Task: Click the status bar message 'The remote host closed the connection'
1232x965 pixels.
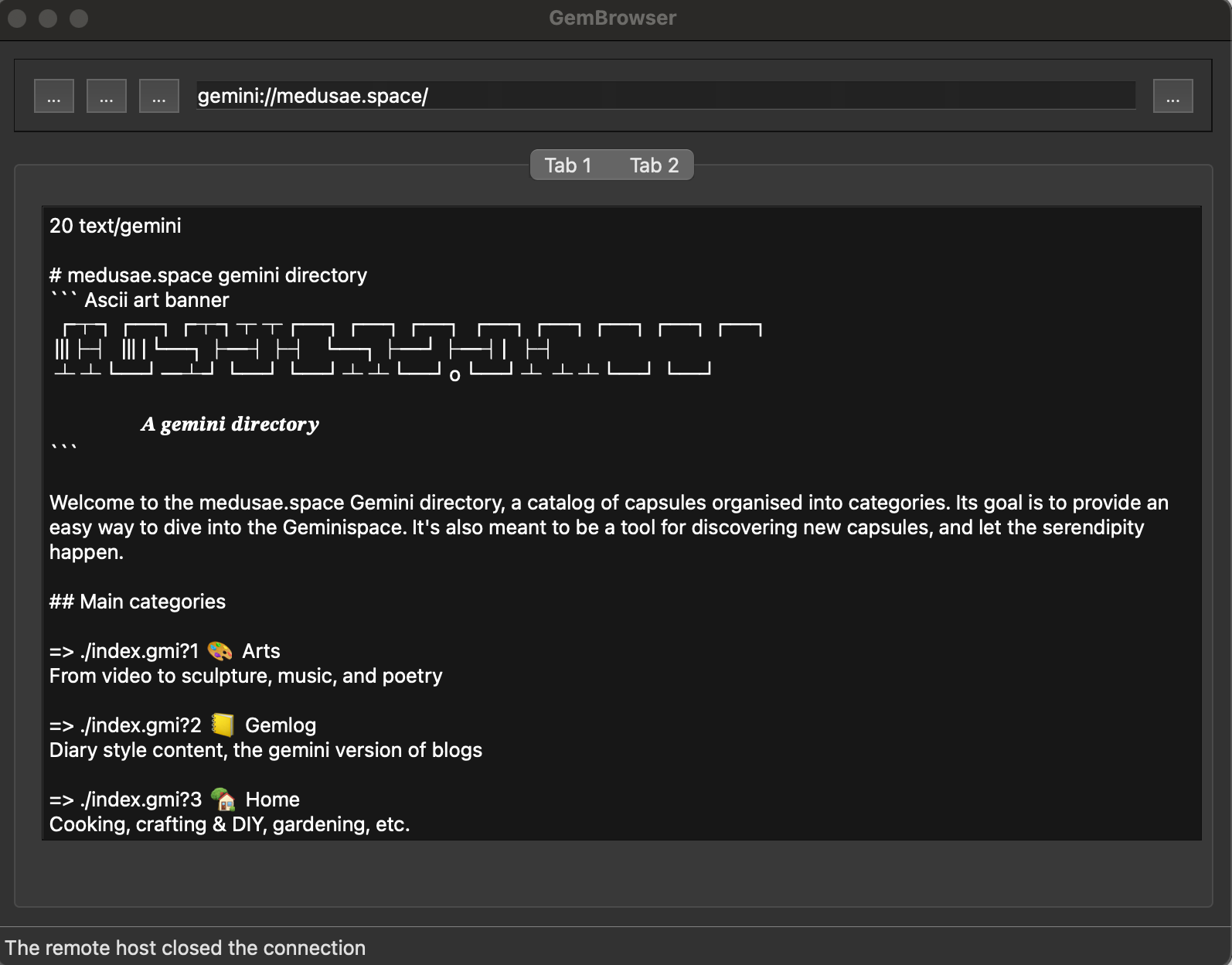Action: [185, 948]
